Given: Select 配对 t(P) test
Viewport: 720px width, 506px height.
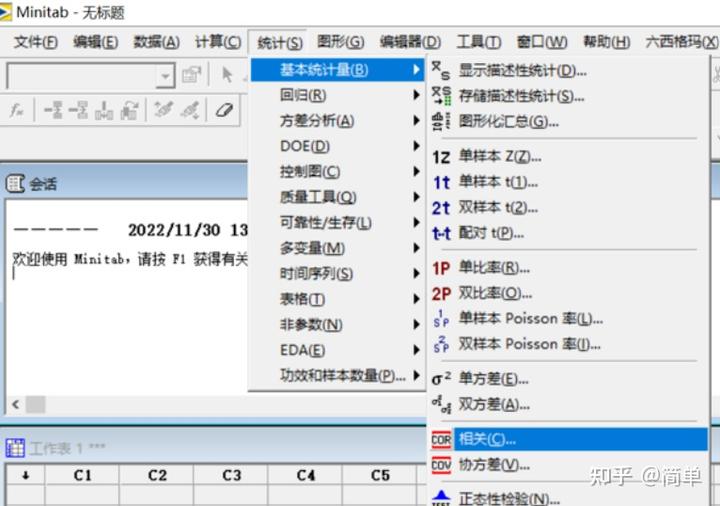Looking at the screenshot, I should [568, 233].
